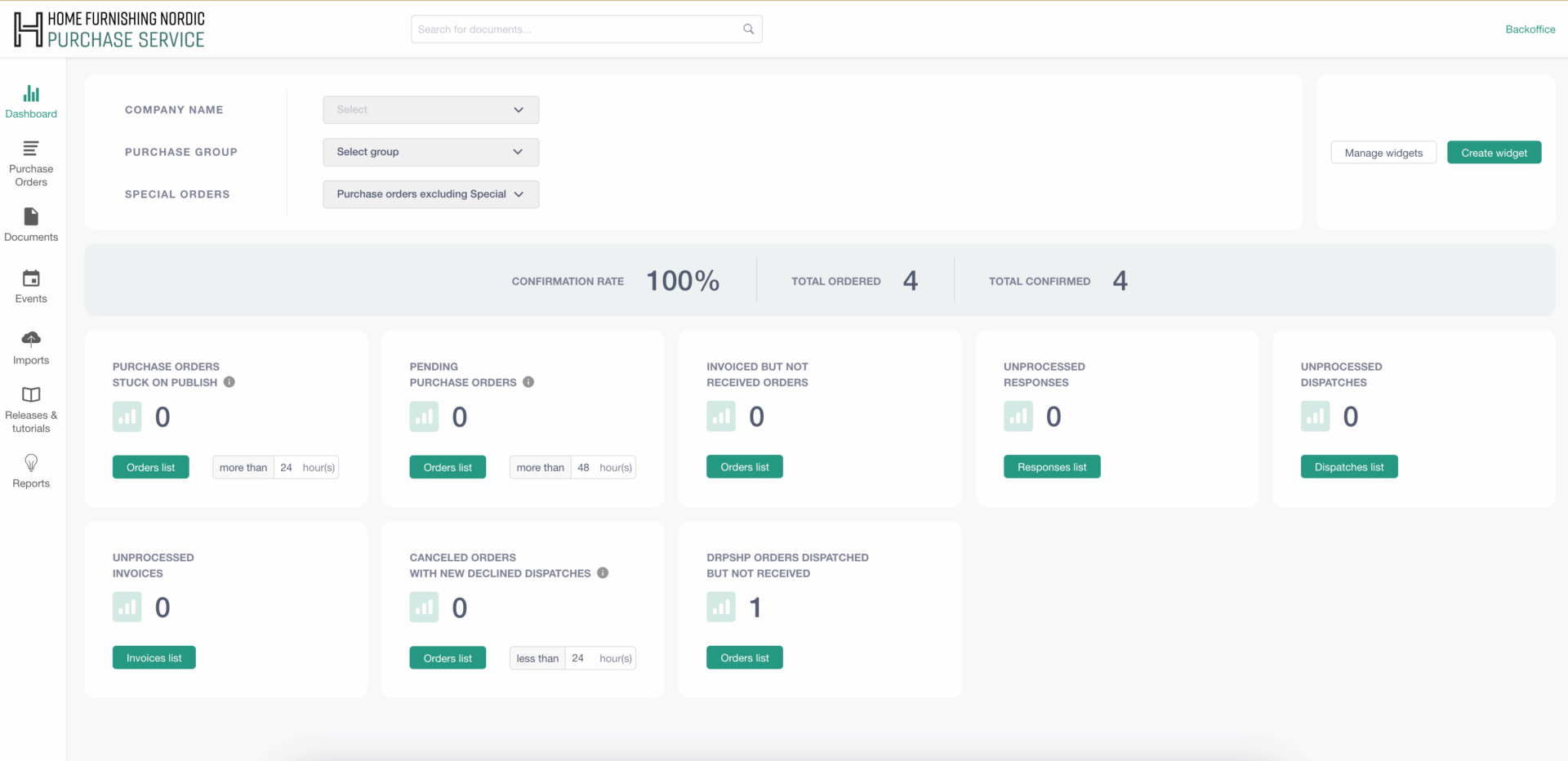
Task: Focus the Search for documents field
Action: (586, 29)
